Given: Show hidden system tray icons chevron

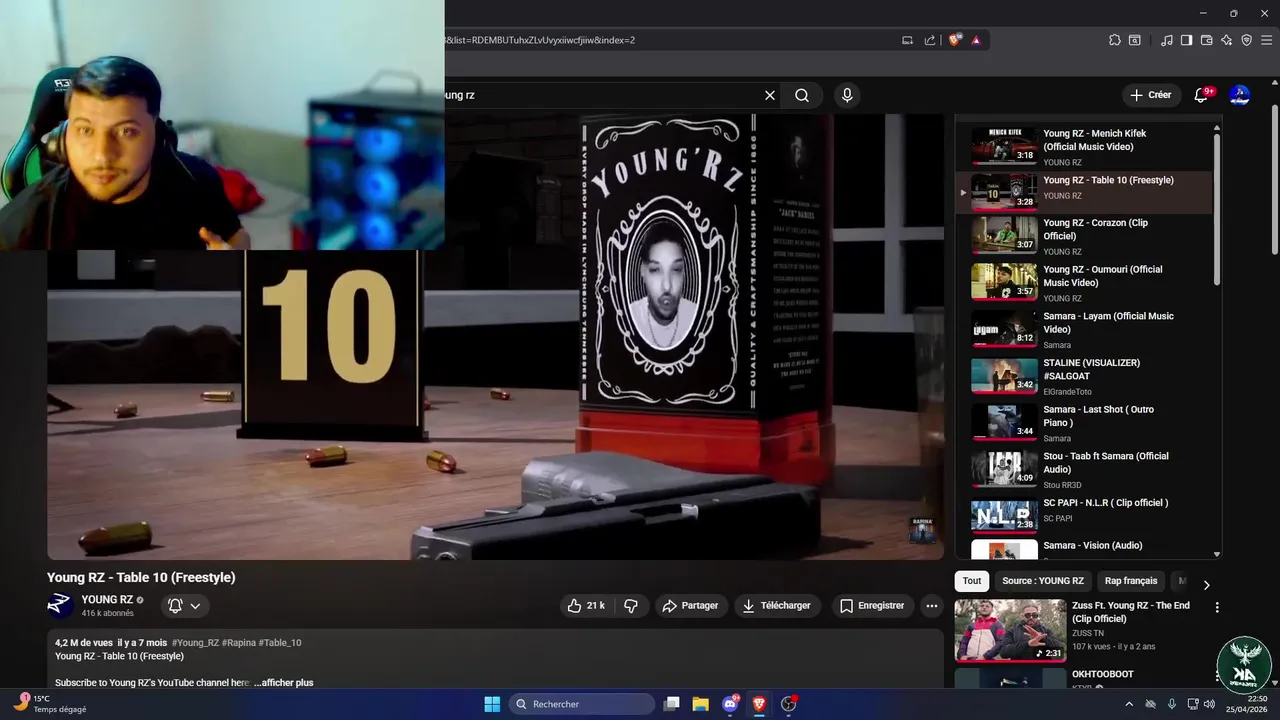Looking at the screenshot, I should pos(1129,704).
